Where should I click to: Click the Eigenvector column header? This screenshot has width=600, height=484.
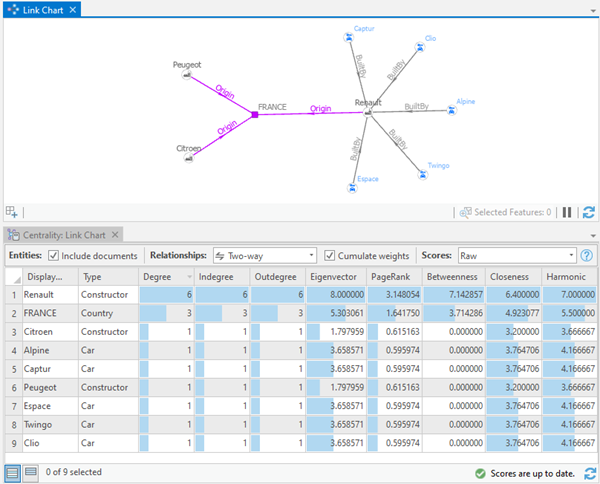tap(336, 276)
